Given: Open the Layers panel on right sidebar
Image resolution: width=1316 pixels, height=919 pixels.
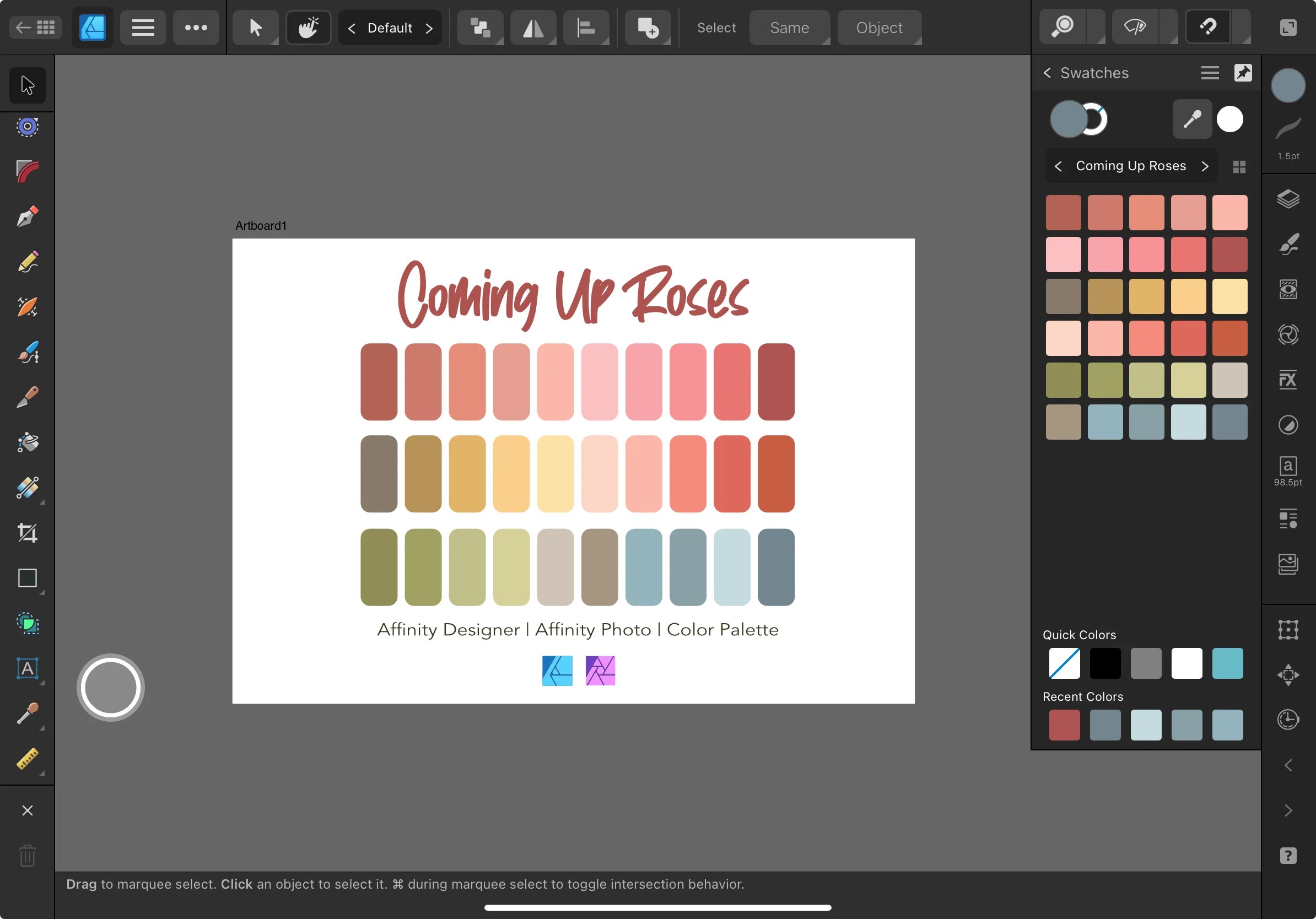Looking at the screenshot, I should tap(1289, 199).
